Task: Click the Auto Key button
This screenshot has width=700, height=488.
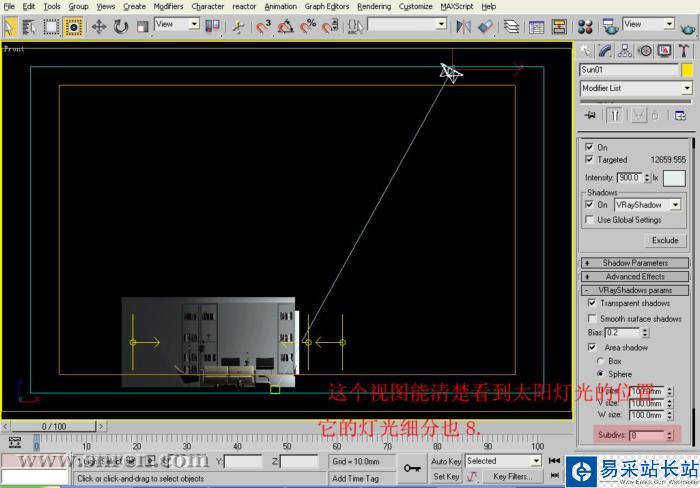Action: (x=446, y=461)
